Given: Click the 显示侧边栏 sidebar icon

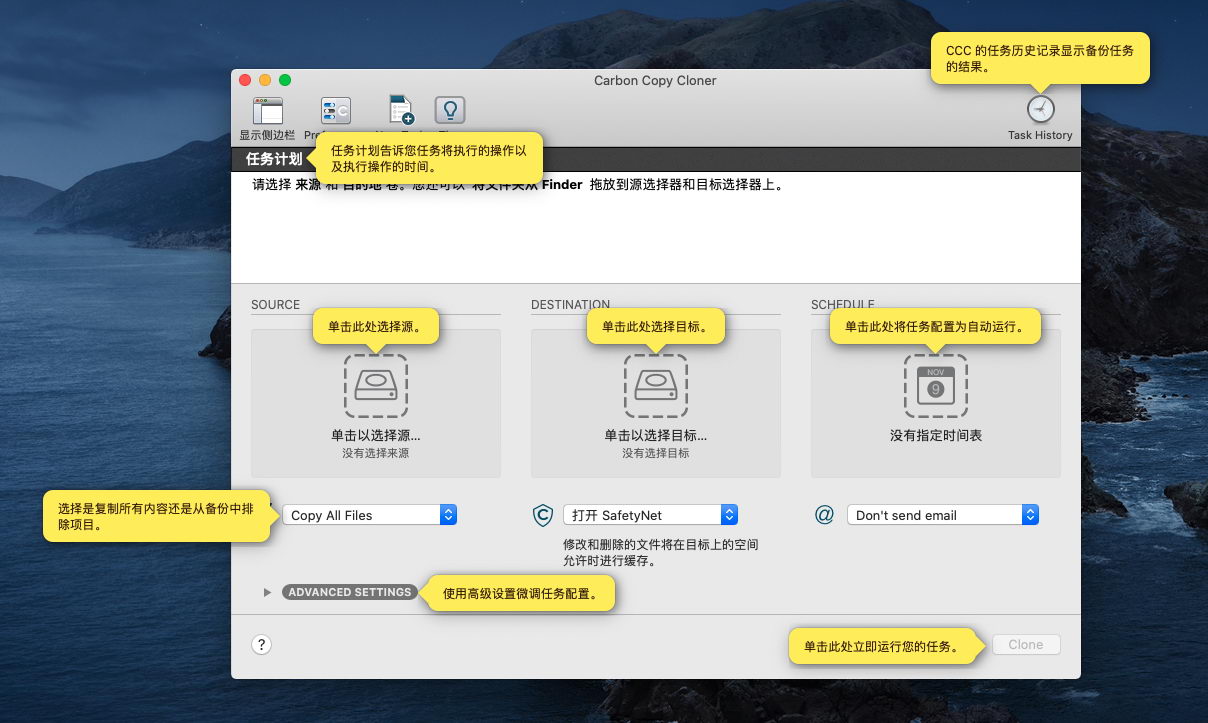Looking at the screenshot, I should point(268,111).
